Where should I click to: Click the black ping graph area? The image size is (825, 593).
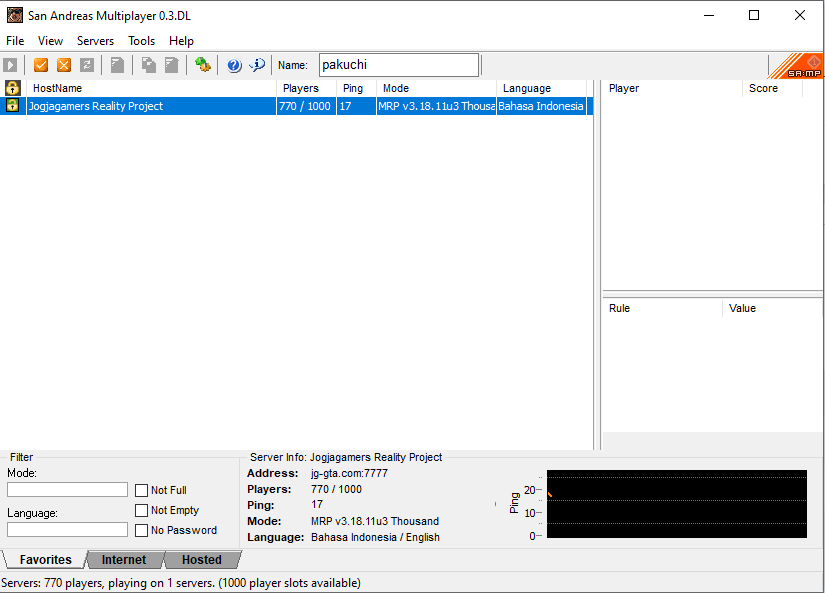pos(677,504)
